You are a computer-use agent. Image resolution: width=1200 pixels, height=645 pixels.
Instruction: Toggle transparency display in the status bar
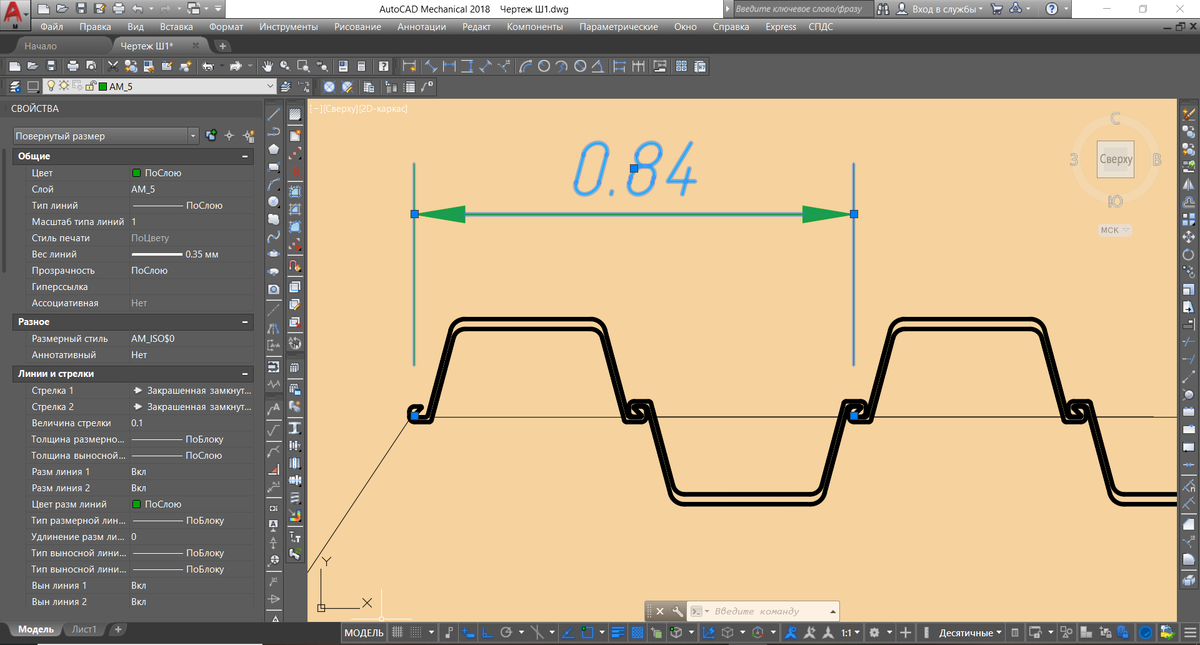point(636,633)
